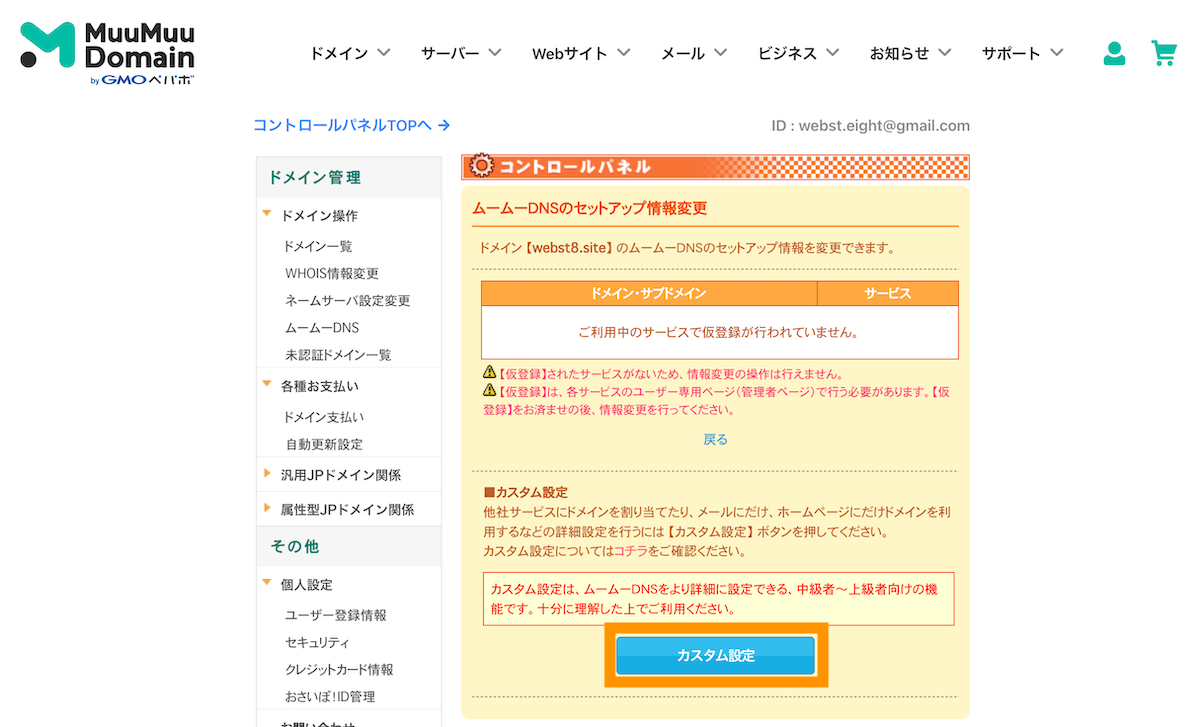Open 自動更新設定 in sidebar
Viewport: 1200px width, 727px height.
[x=324, y=444]
